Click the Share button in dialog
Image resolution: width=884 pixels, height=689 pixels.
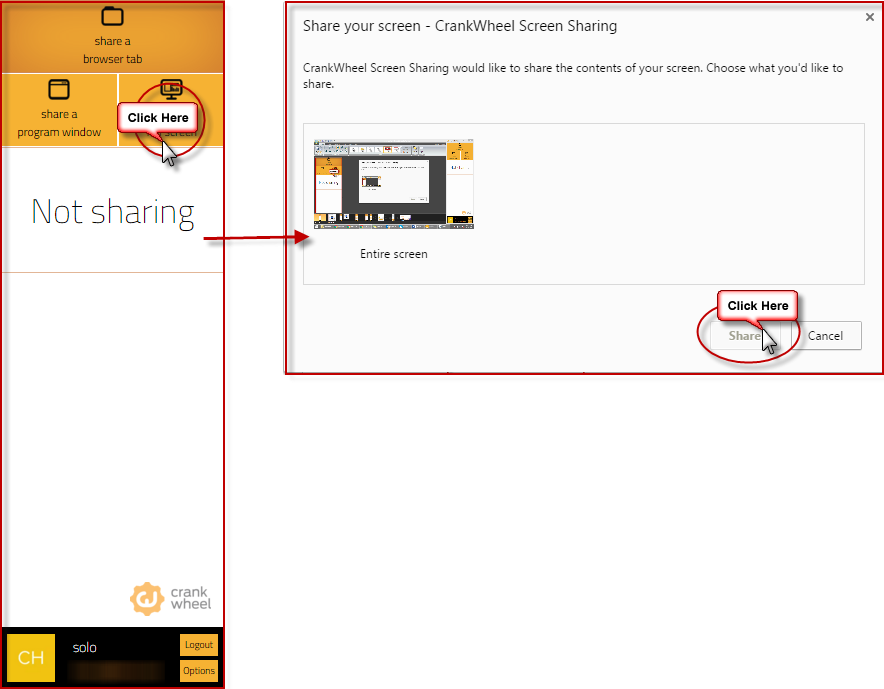744,335
